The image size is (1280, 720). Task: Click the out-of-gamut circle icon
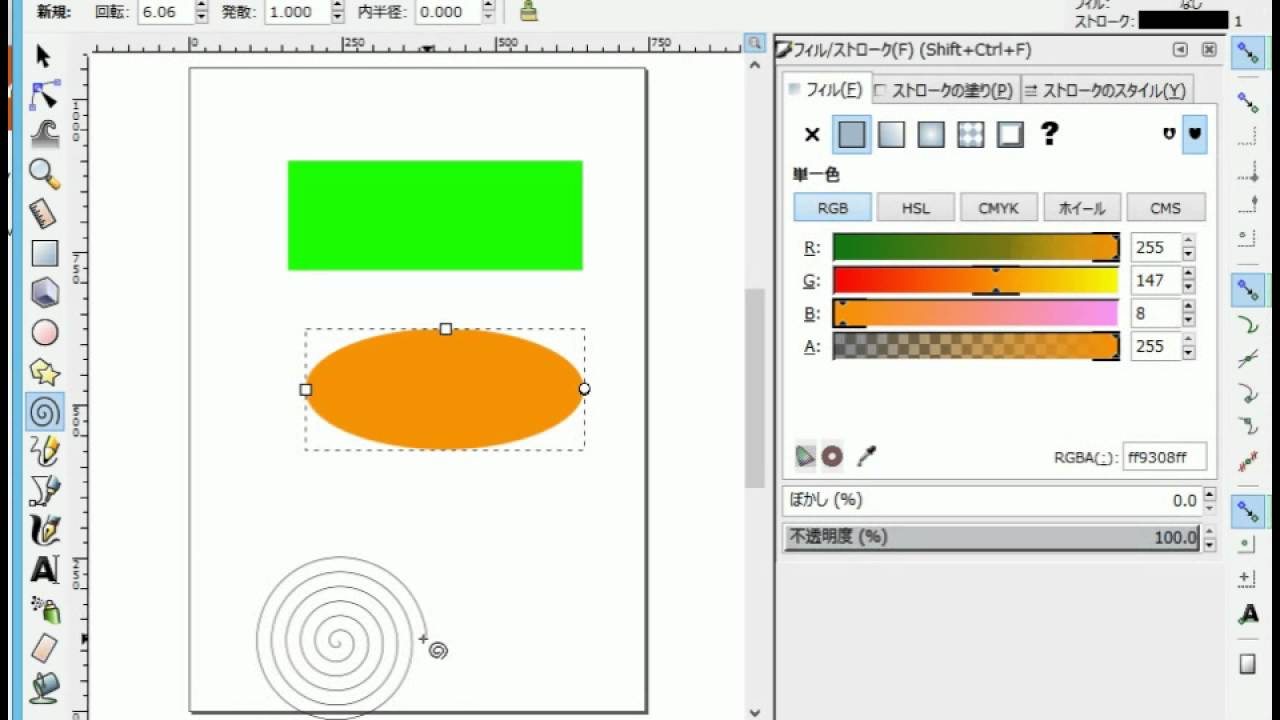pyautogui.click(x=832, y=457)
